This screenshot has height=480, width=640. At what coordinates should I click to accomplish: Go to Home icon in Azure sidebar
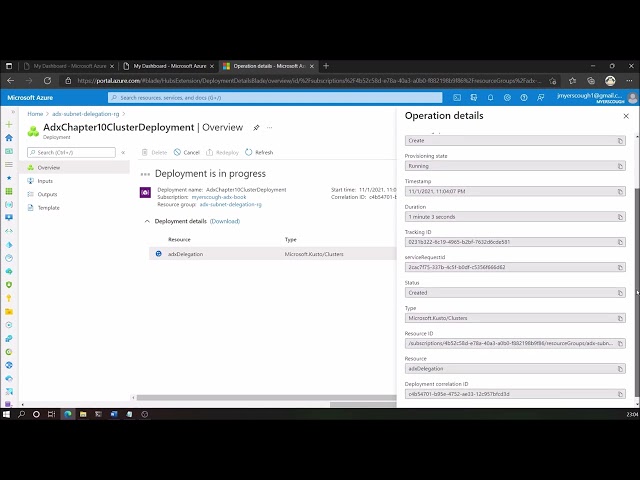[9, 138]
